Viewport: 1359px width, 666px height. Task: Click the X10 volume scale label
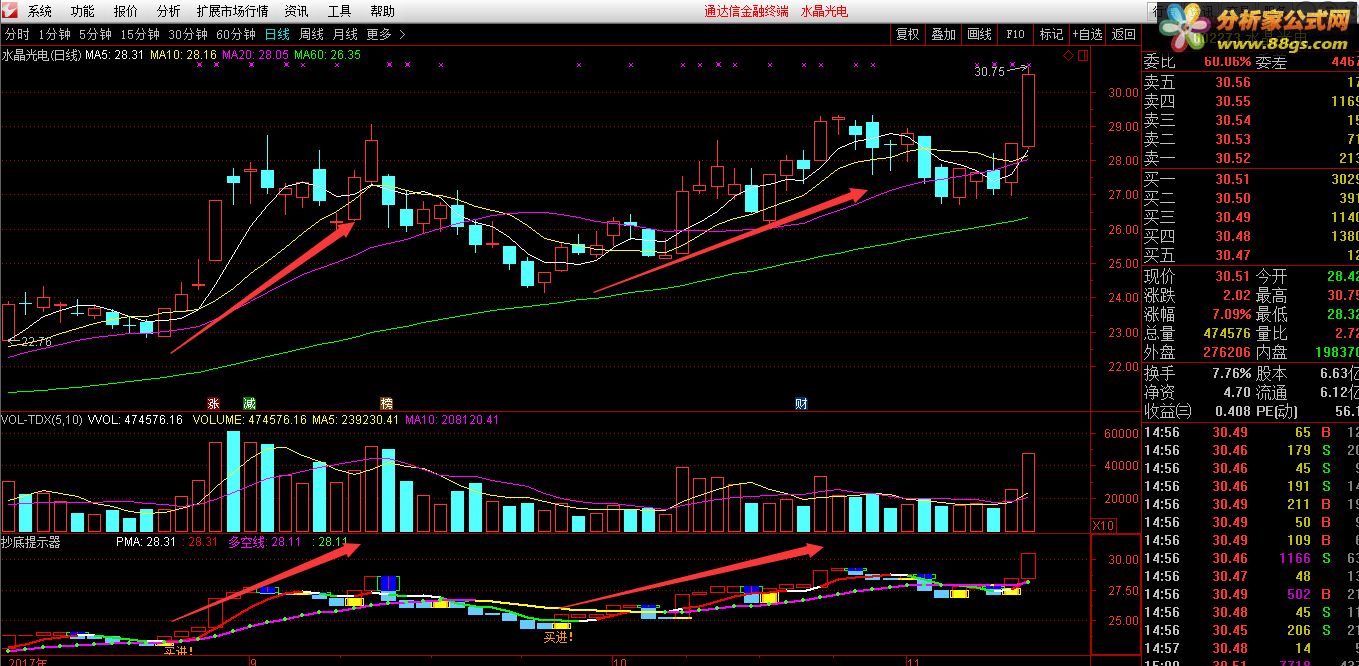click(1103, 524)
